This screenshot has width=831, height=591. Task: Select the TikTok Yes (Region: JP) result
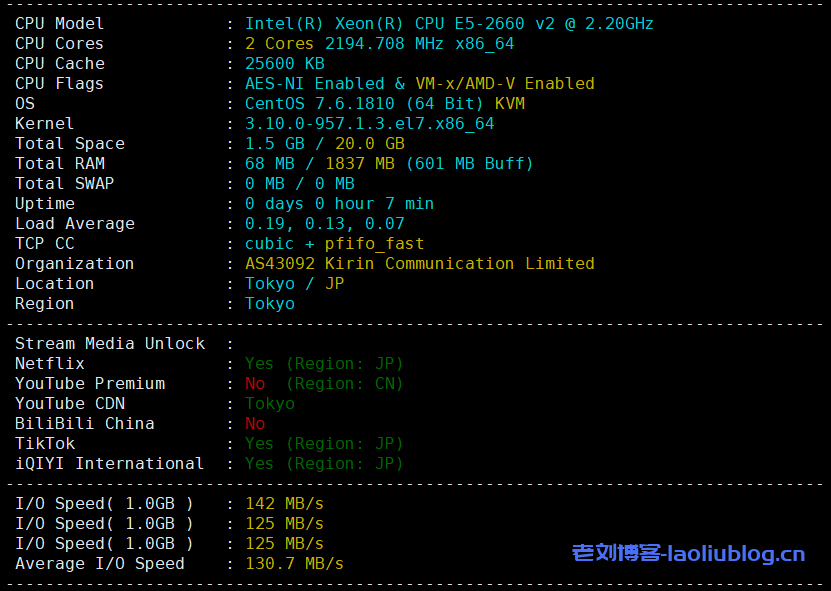(324, 443)
